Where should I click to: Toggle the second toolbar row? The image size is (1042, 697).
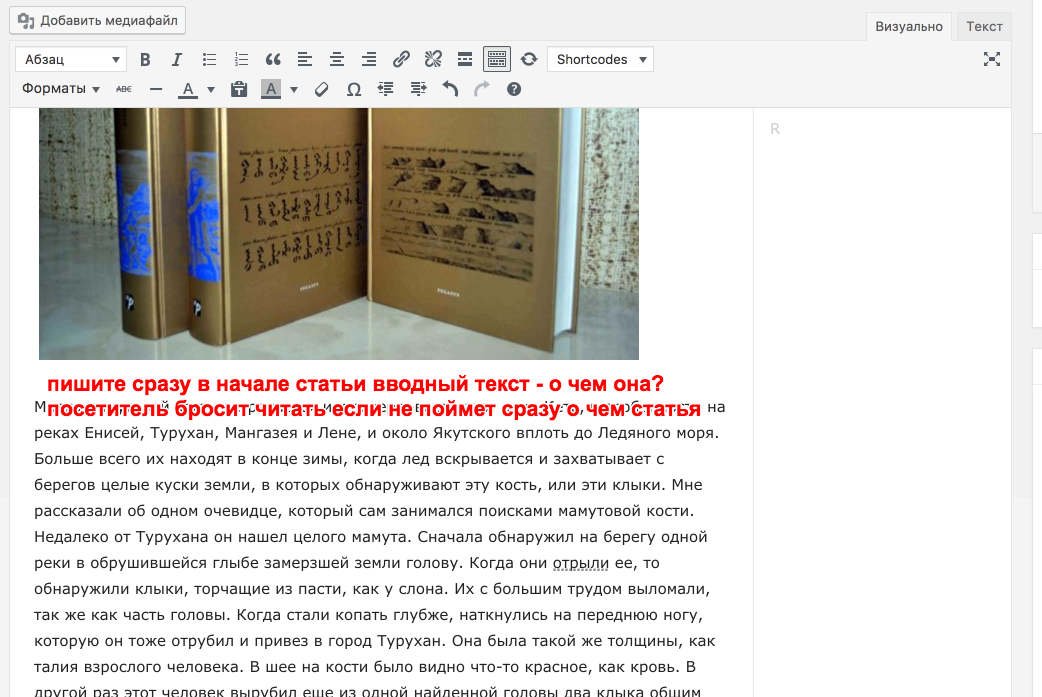(497, 60)
